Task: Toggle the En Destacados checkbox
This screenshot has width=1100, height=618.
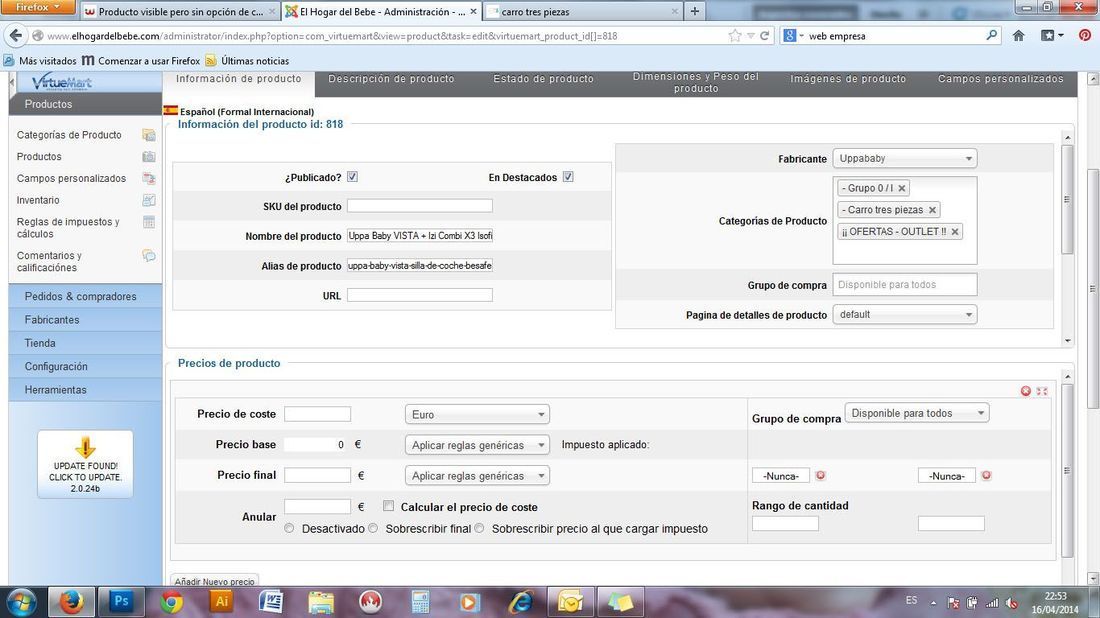Action: pos(568,177)
